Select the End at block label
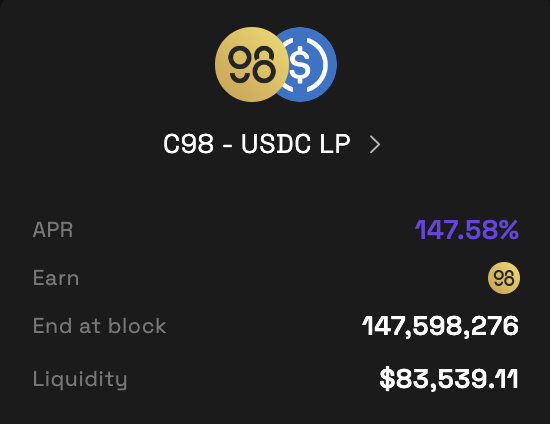 (x=99, y=326)
